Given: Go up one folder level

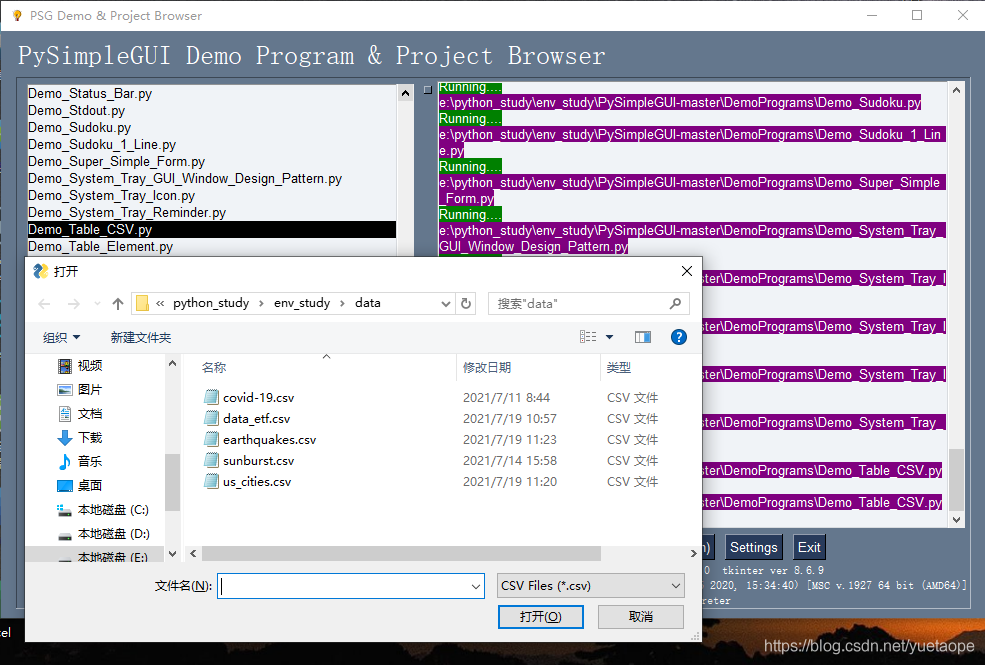Looking at the screenshot, I should click(x=117, y=304).
